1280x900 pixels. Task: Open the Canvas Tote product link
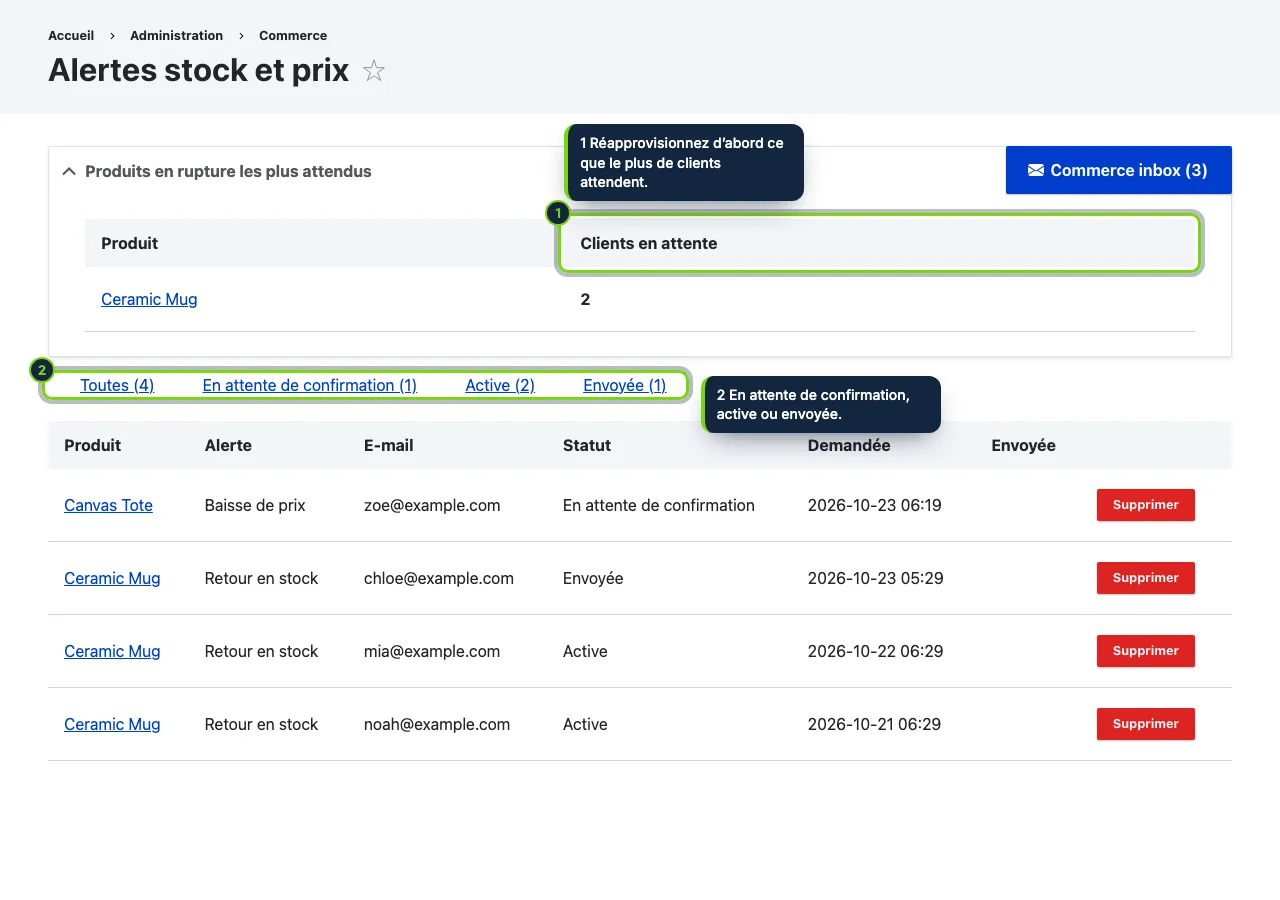tap(108, 505)
